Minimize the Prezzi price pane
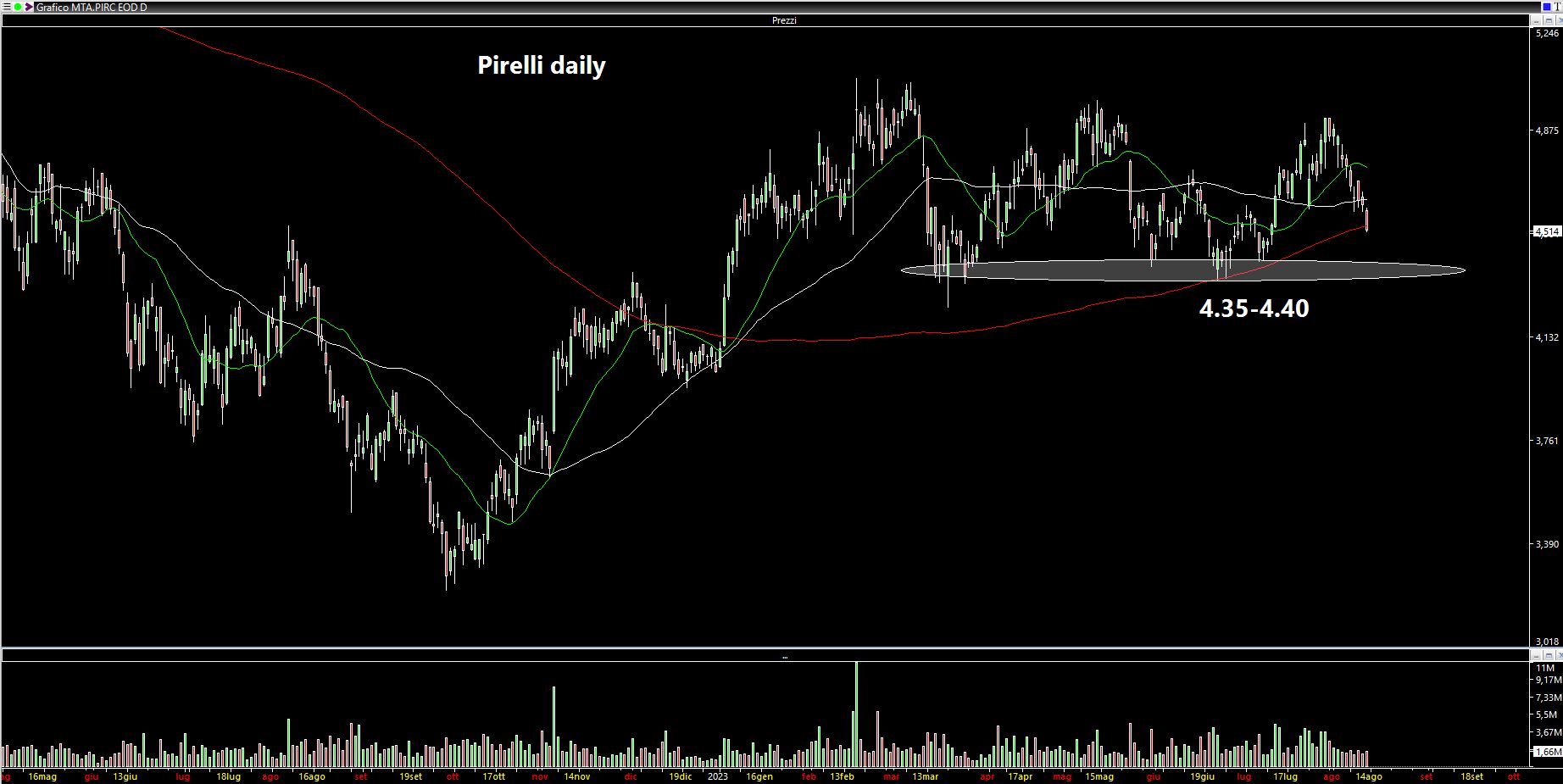Image resolution: width=1563 pixels, height=784 pixels. [1537, 20]
